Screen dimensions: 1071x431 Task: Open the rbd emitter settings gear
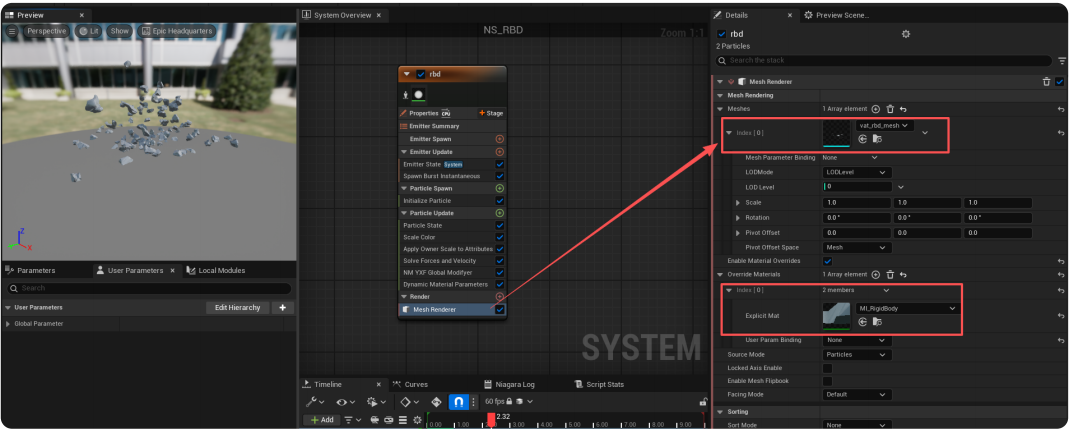click(x=906, y=34)
